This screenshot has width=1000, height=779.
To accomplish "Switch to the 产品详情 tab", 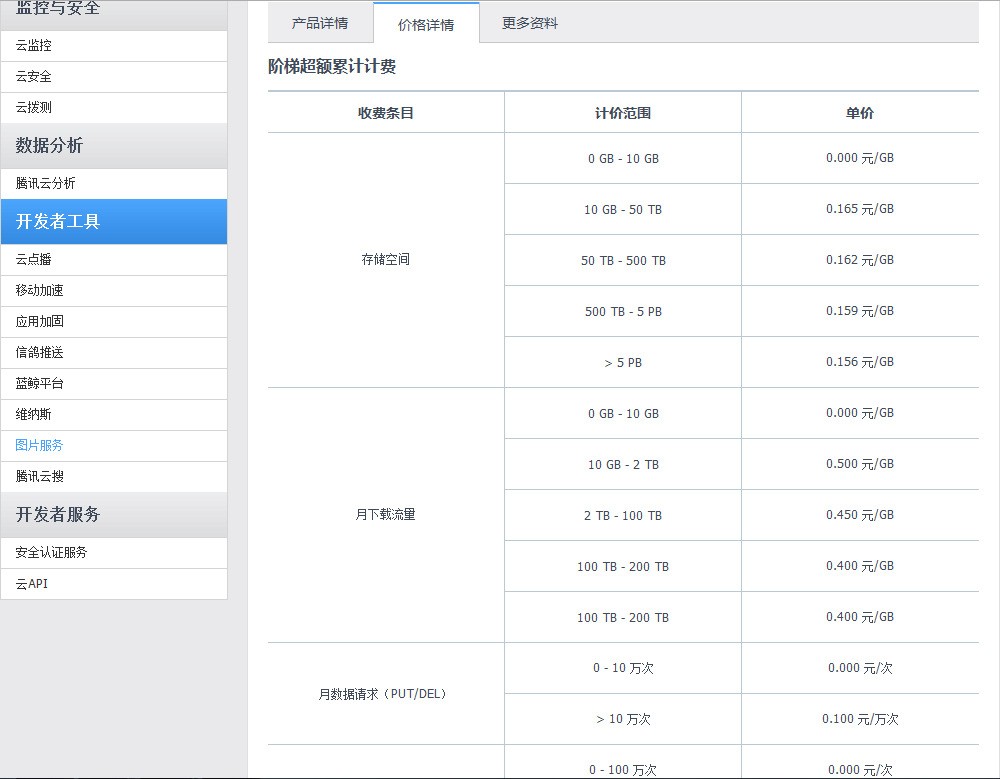I will pyautogui.click(x=320, y=24).
